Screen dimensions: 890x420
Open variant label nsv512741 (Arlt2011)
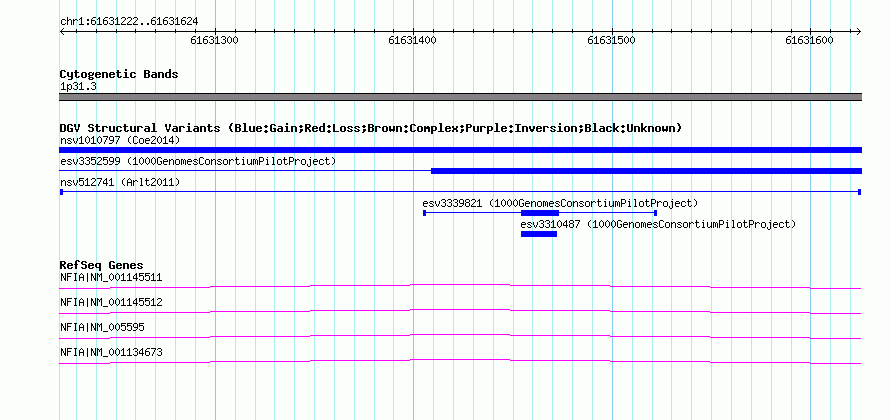pos(120,182)
